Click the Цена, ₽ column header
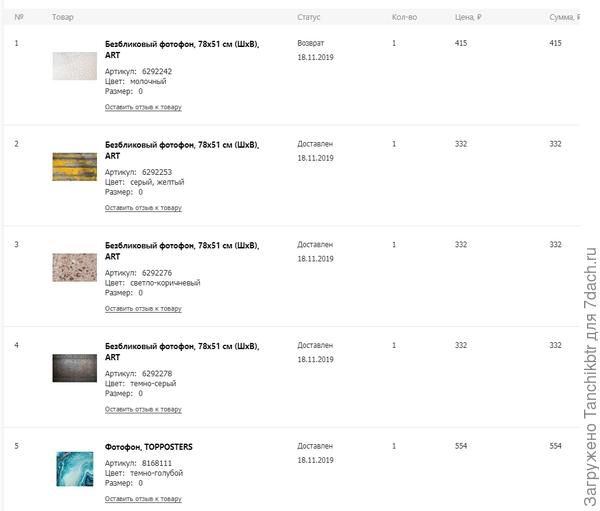Image resolution: width=600 pixels, height=511 pixels. [468, 17]
